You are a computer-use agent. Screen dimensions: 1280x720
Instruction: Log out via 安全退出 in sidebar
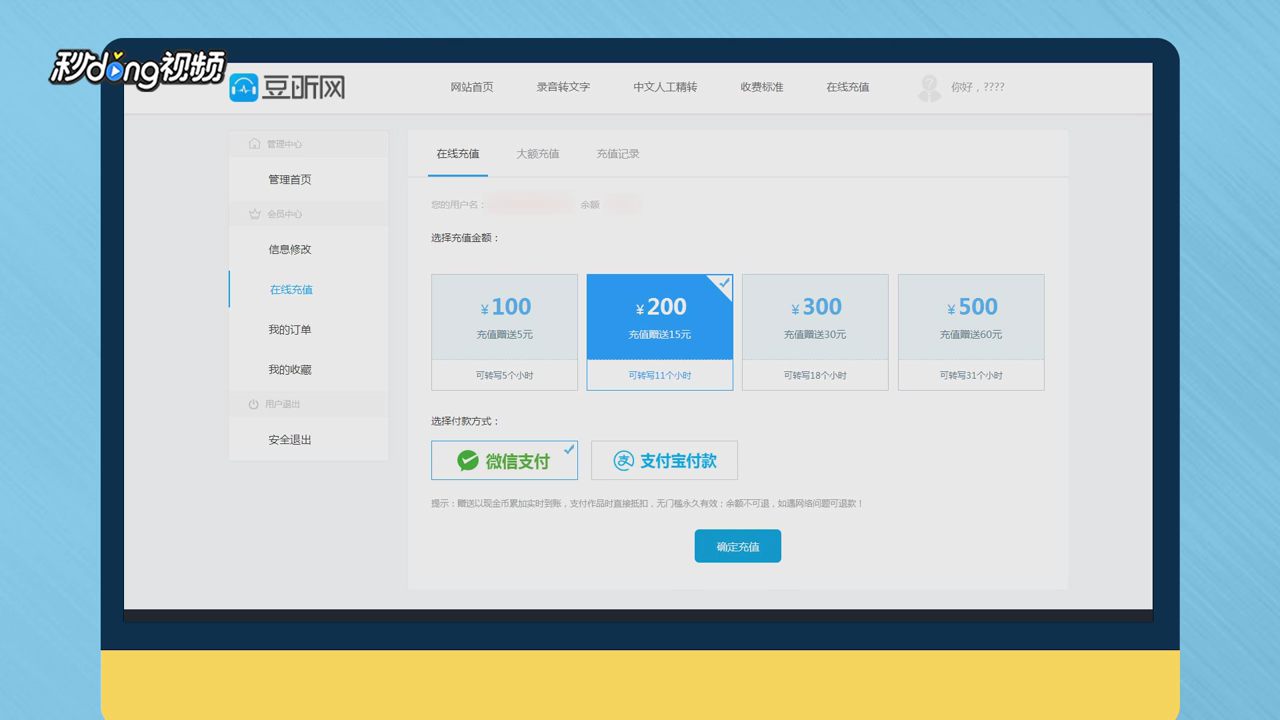coord(290,440)
